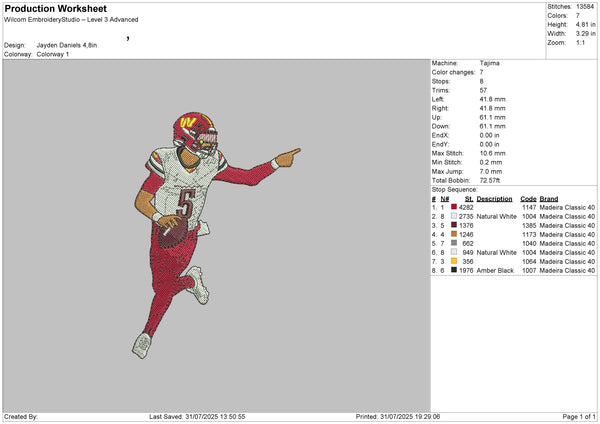Click the Zoom value '1:1'

[580, 42]
